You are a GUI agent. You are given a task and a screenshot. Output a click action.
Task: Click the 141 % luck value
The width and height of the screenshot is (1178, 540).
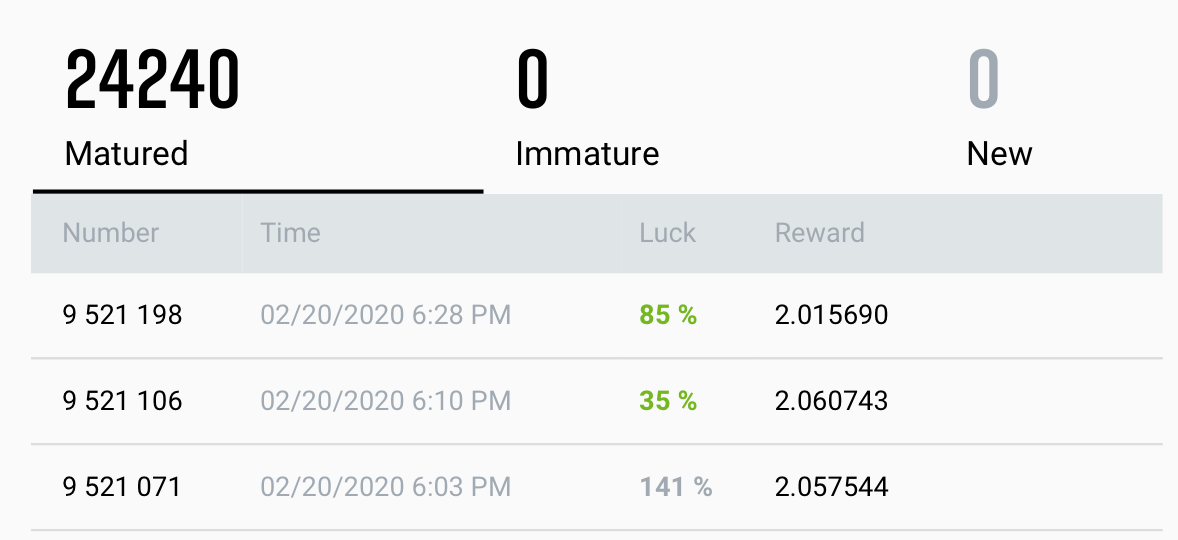pos(676,488)
